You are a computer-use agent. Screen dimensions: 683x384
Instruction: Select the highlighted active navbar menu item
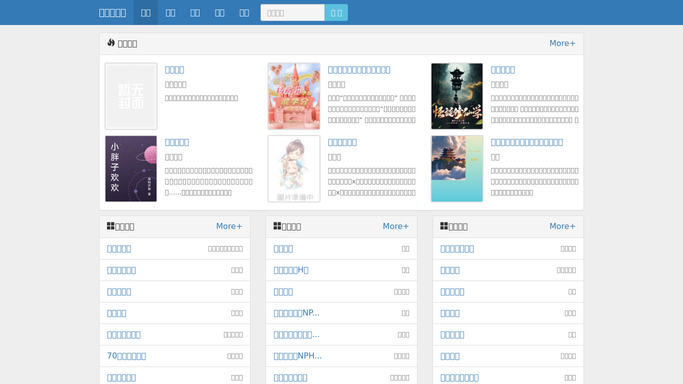(145, 13)
